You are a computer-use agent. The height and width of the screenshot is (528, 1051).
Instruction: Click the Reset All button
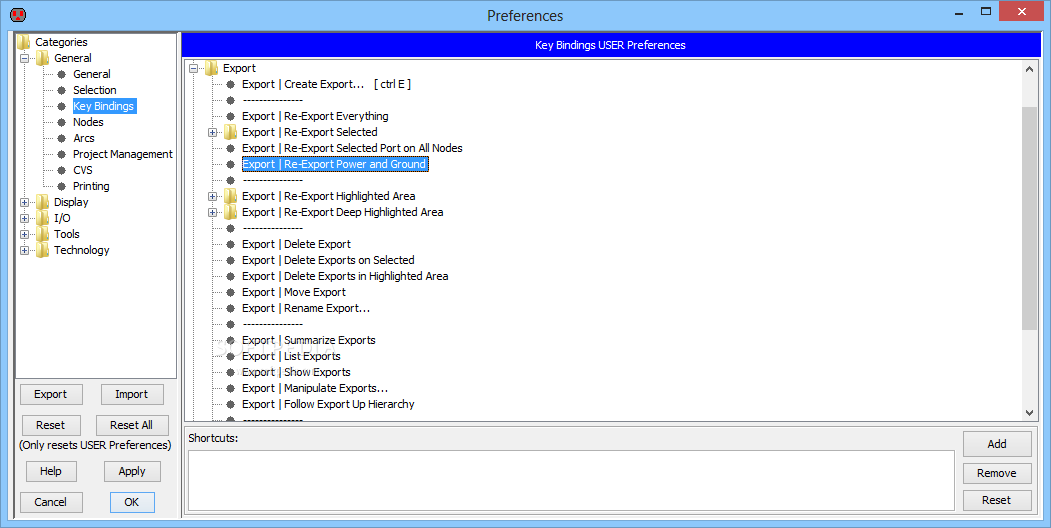tap(131, 425)
